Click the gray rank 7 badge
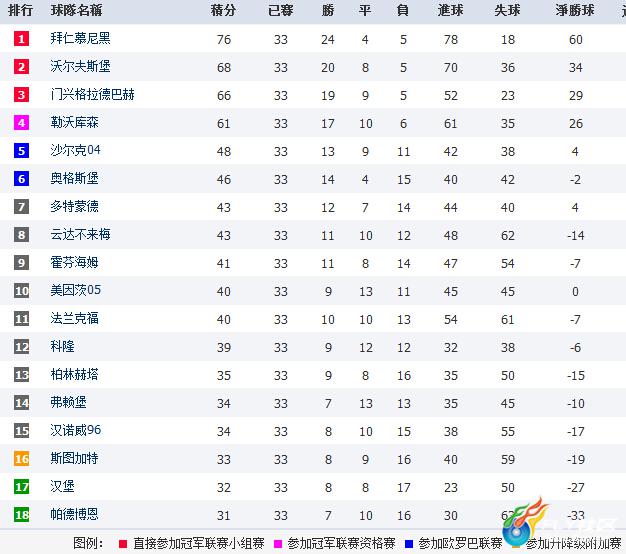Image resolution: width=626 pixels, height=554 pixels. click(22, 207)
